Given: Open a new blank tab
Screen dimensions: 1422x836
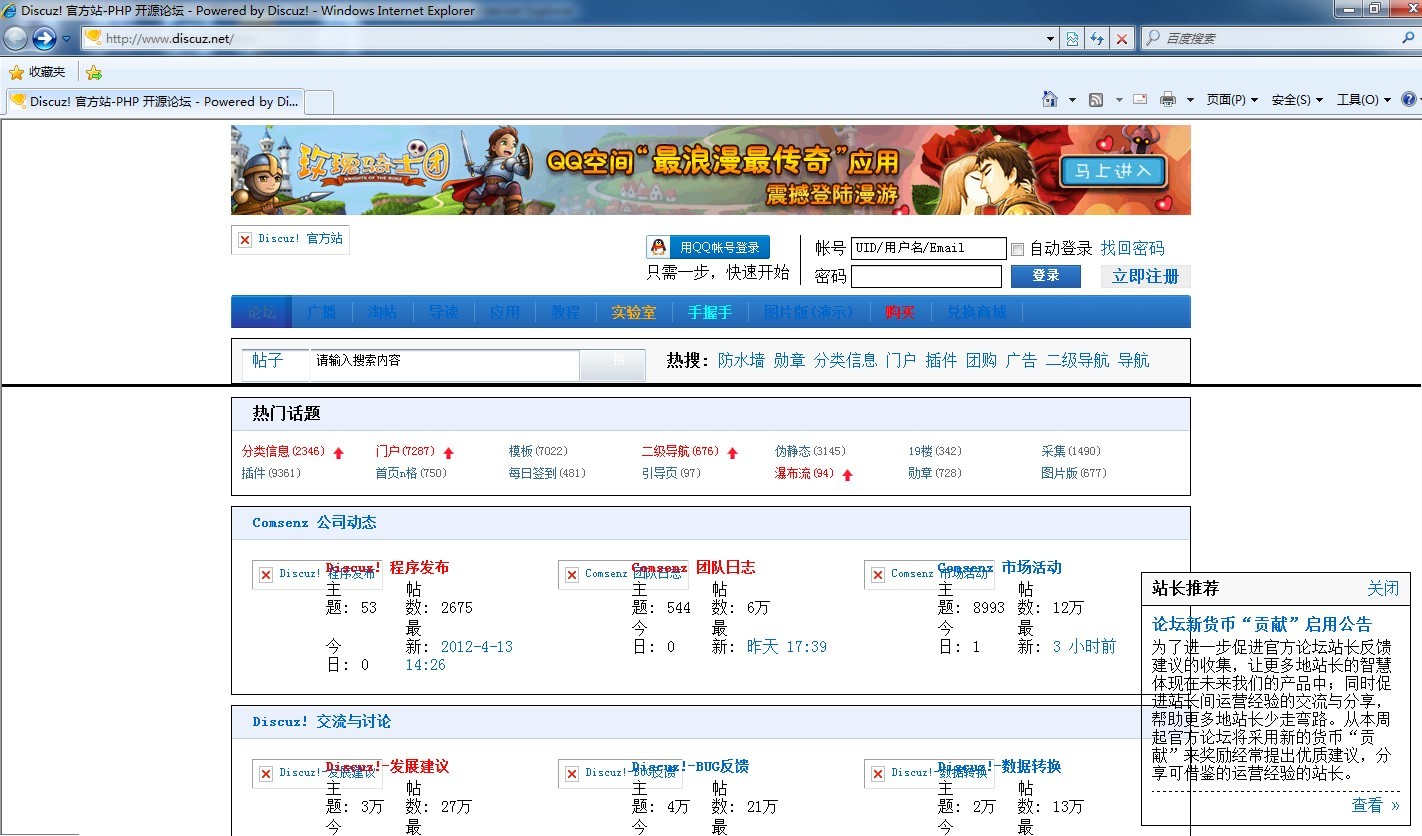Looking at the screenshot, I should (318, 102).
